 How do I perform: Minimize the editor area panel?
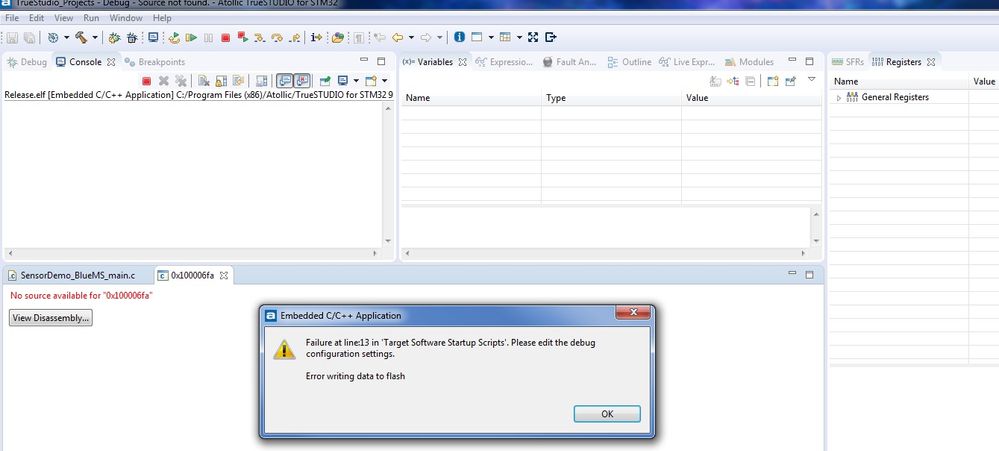click(792, 275)
